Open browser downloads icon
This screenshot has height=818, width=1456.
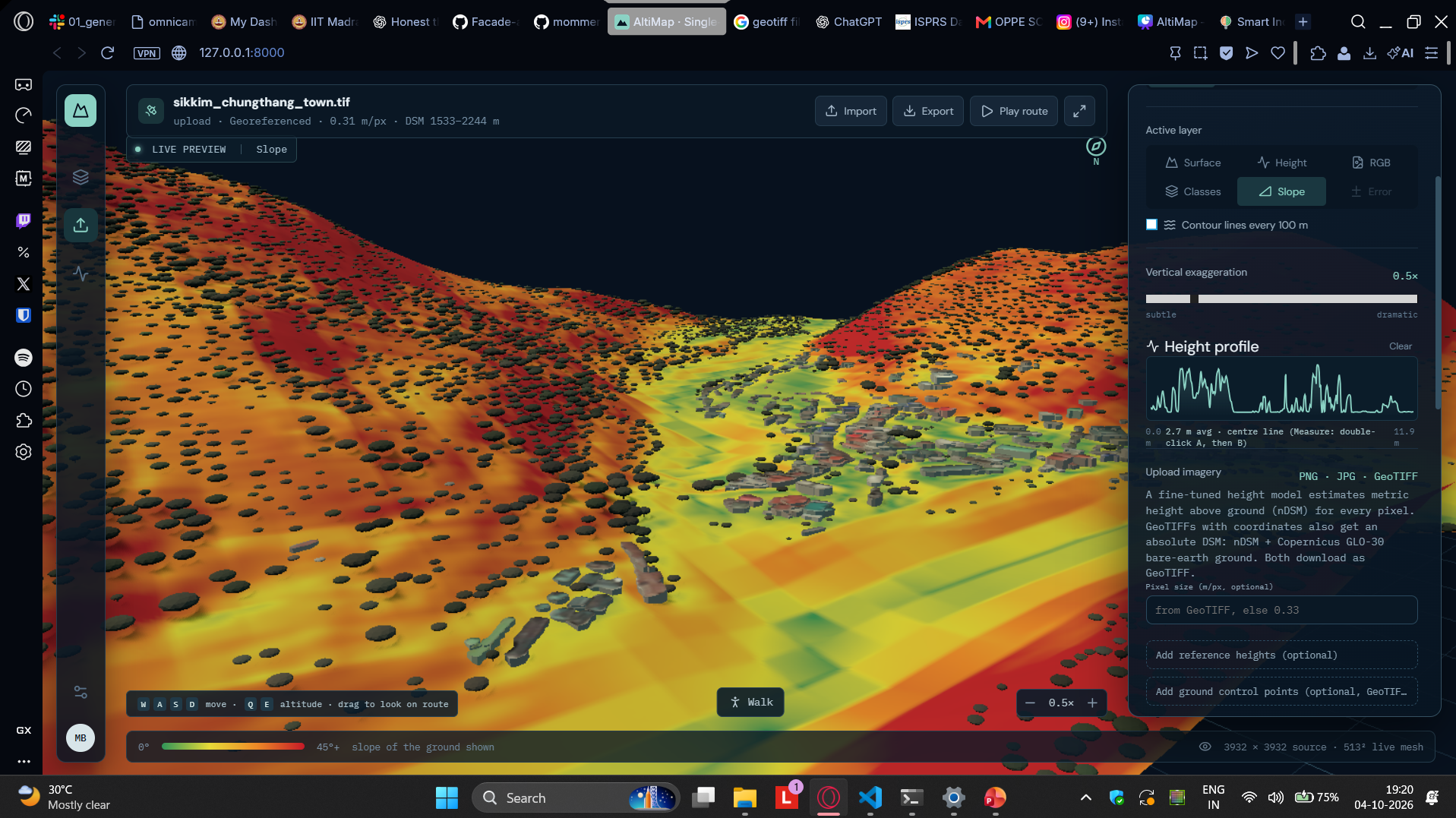(x=1369, y=52)
